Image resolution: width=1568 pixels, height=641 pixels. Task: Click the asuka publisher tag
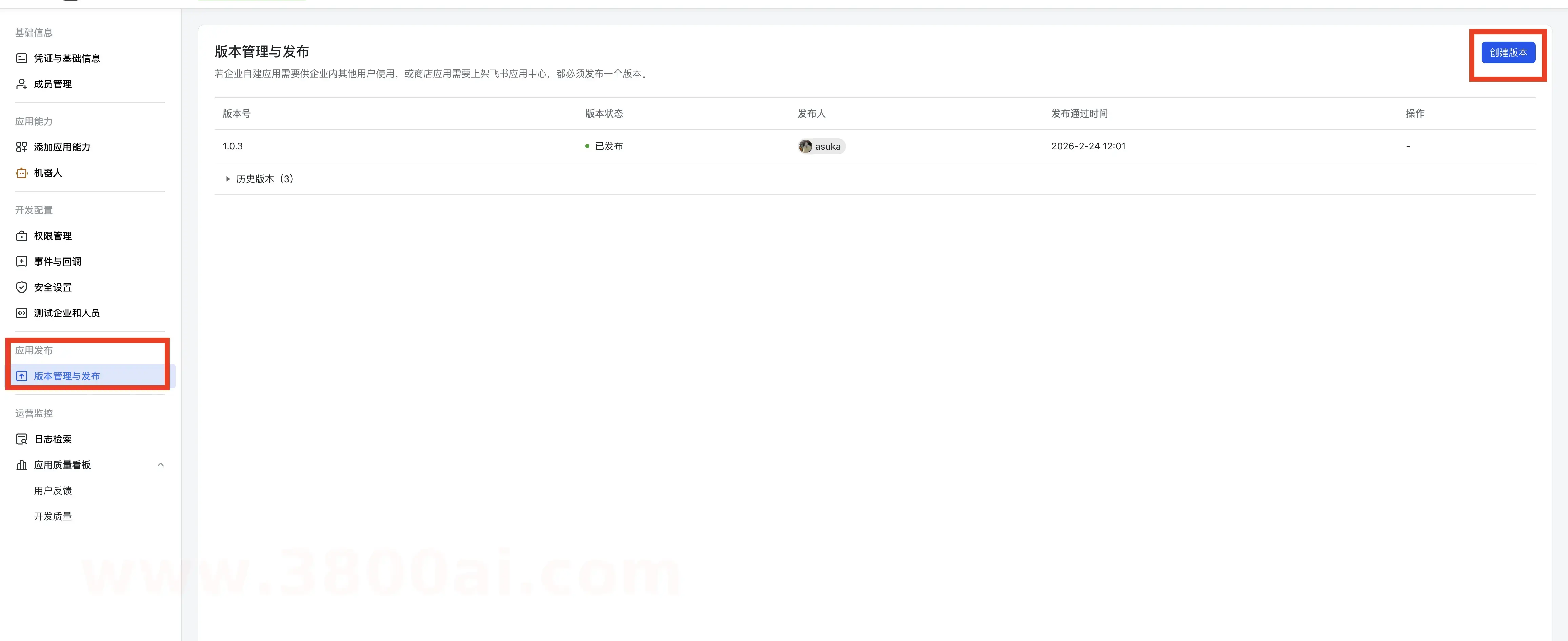[827, 147]
